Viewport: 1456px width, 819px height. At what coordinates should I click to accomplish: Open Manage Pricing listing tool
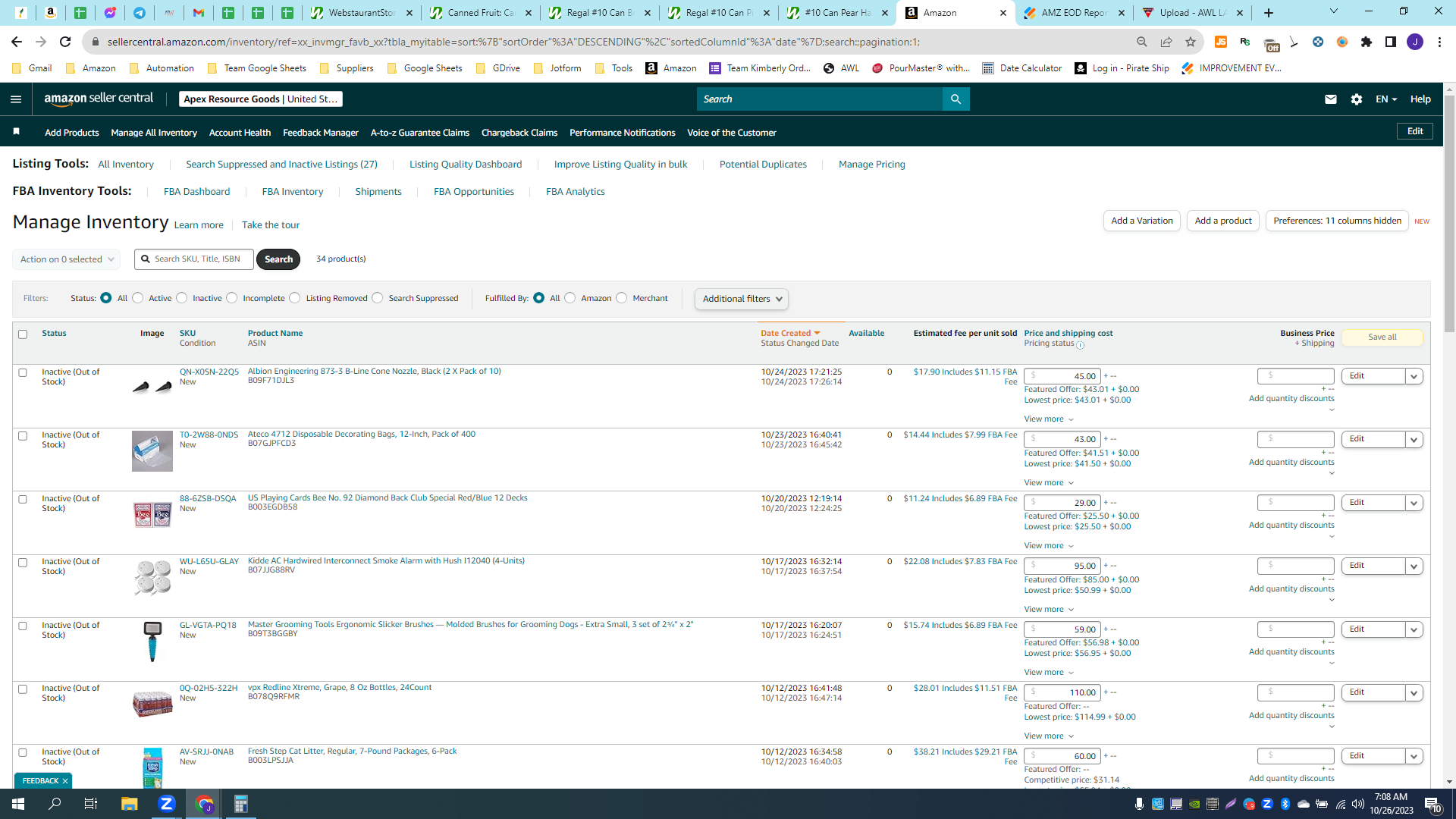click(872, 165)
